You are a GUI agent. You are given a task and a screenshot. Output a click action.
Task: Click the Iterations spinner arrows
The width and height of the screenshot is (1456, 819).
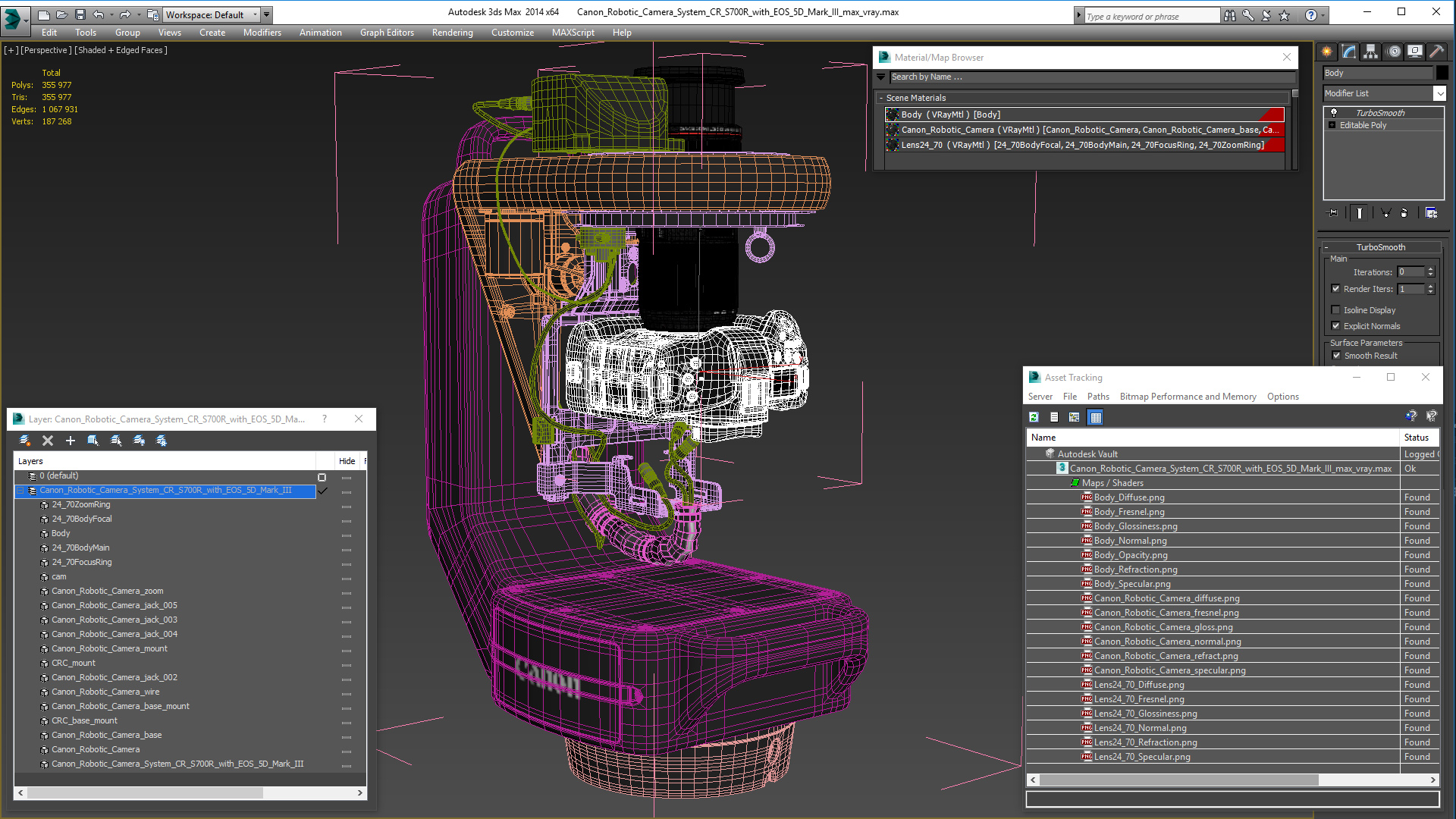pos(1430,272)
